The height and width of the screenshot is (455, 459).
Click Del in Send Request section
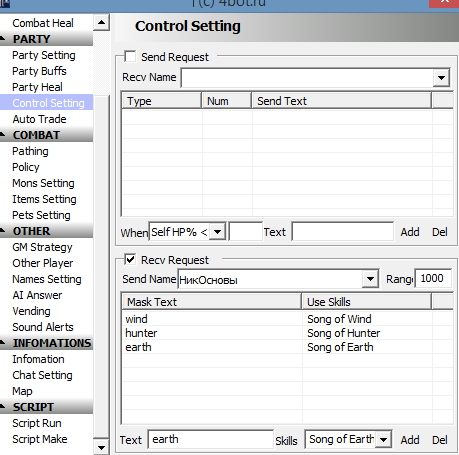pyautogui.click(x=439, y=232)
